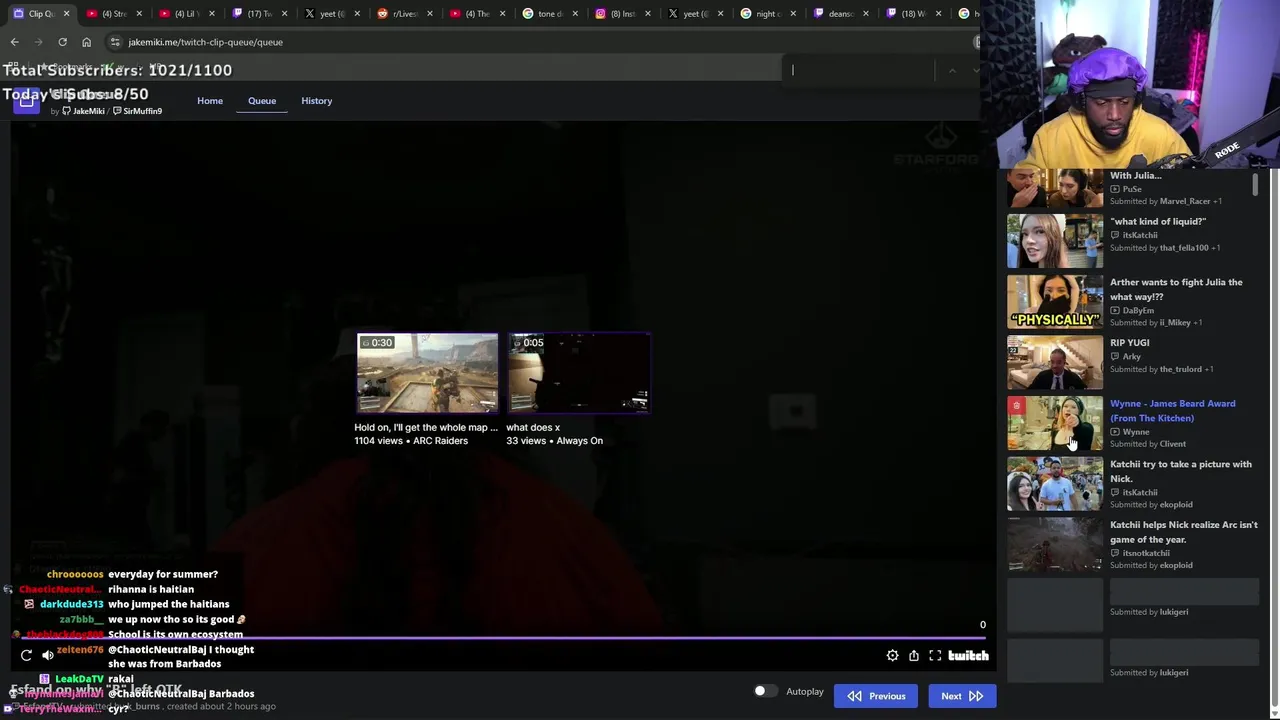1280x720 pixels.
Task: Open the YouTube '(4) Lil Y' tab
Action: pyautogui.click(x=186, y=13)
